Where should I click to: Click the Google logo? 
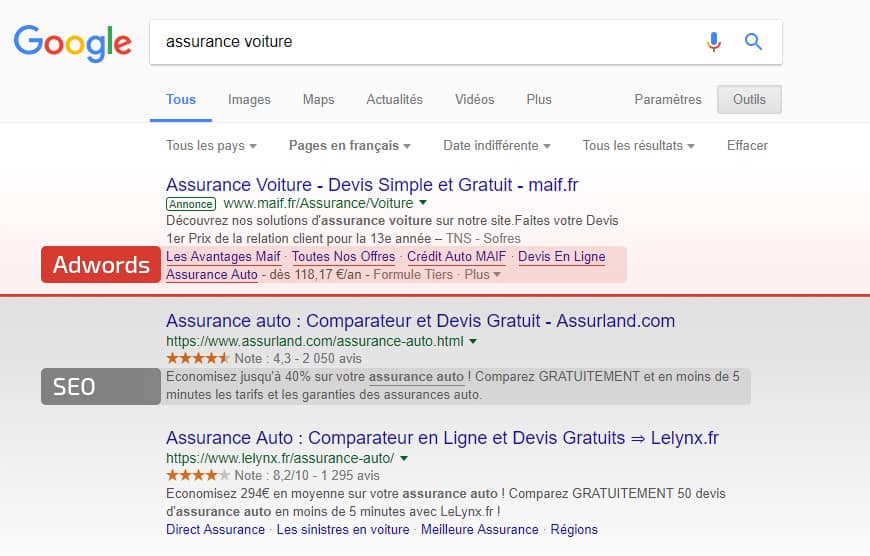(x=72, y=42)
